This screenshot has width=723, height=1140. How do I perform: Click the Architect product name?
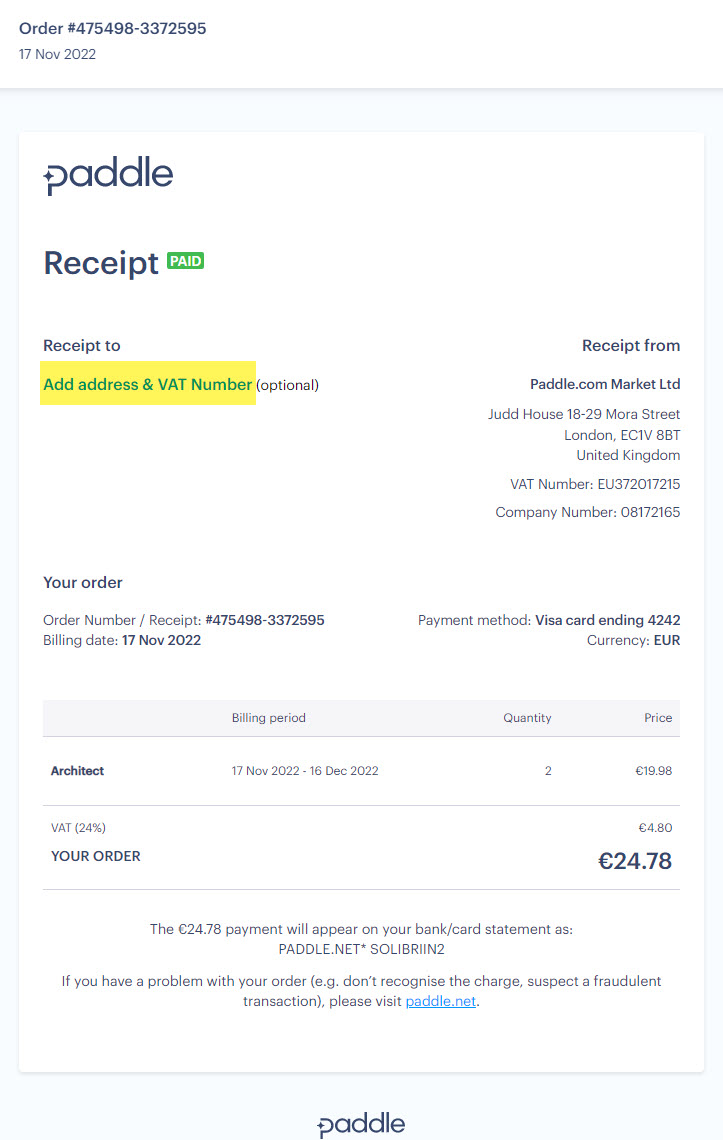click(x=78, y=771)
